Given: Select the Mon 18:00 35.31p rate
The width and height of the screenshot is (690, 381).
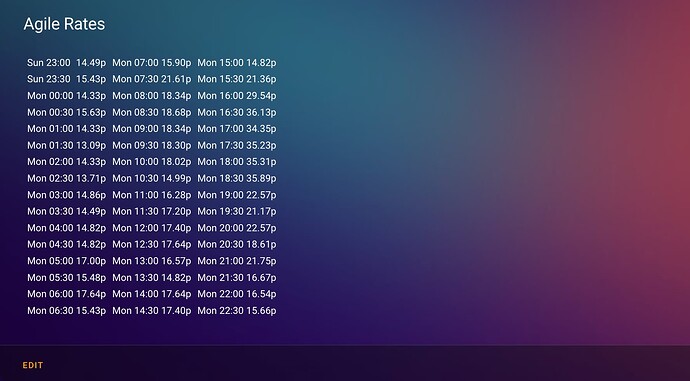Looking at the screenshot, I should 237,162.
